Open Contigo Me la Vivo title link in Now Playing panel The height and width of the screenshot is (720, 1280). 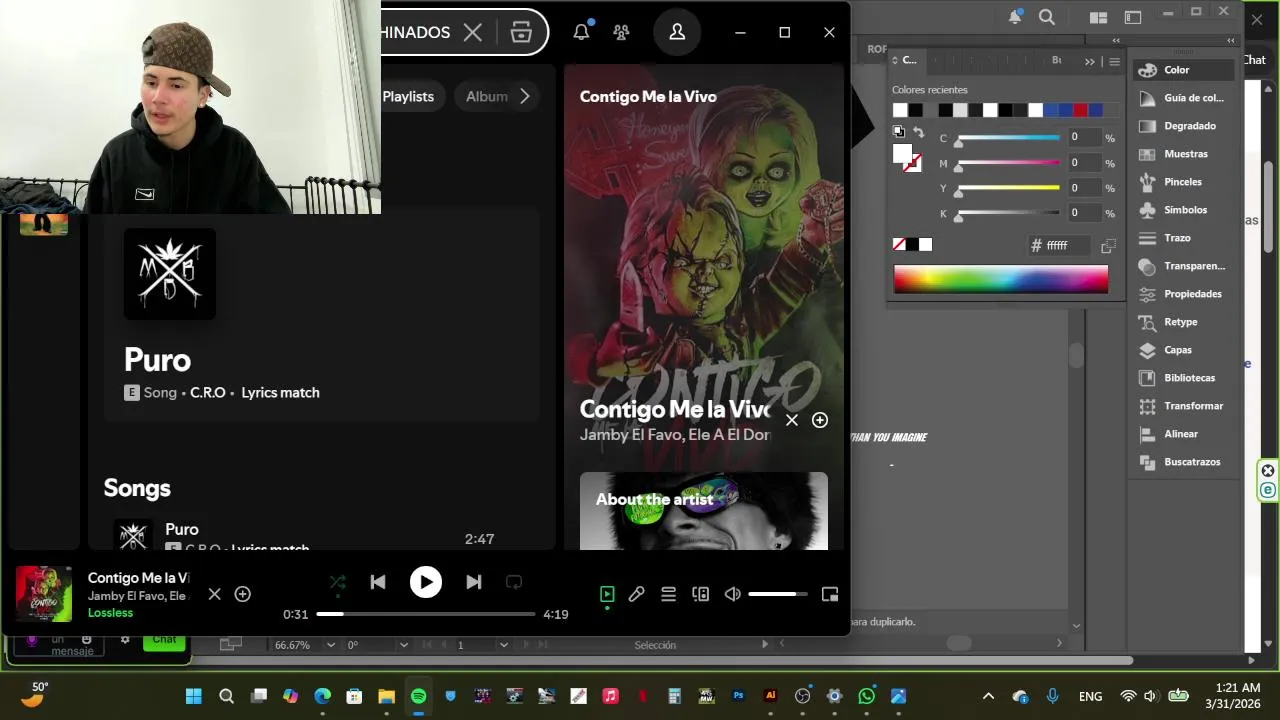coord(675,409)
